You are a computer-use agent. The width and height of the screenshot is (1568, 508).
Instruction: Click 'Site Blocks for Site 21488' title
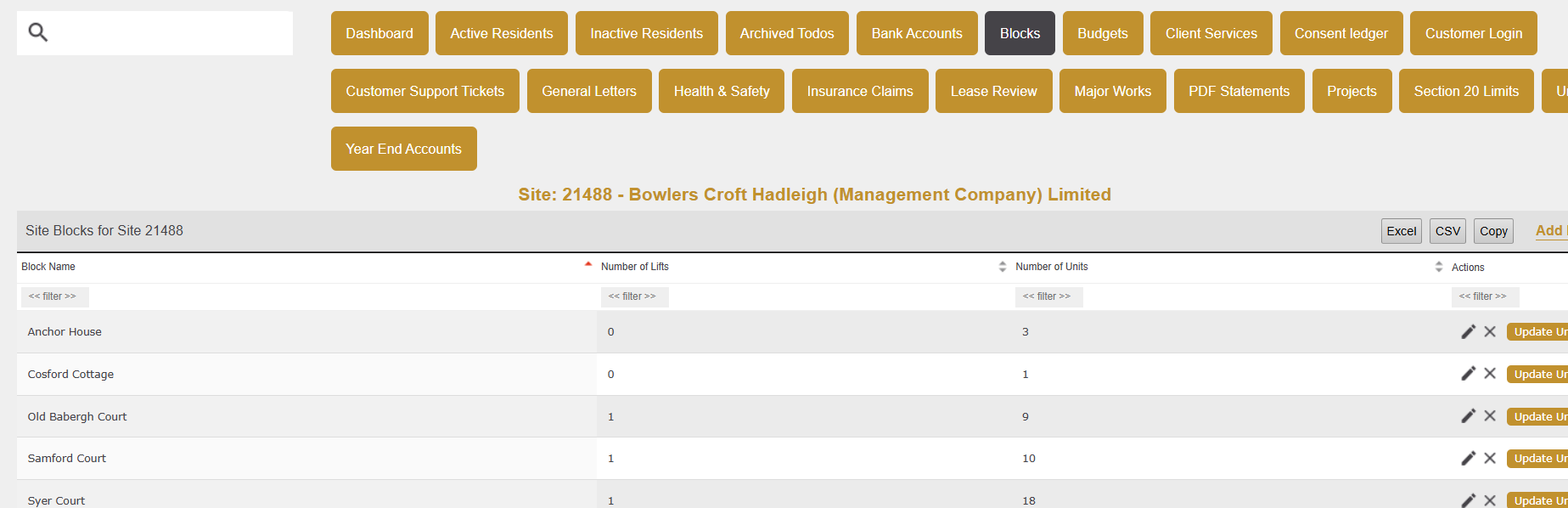tap(104, 230)
